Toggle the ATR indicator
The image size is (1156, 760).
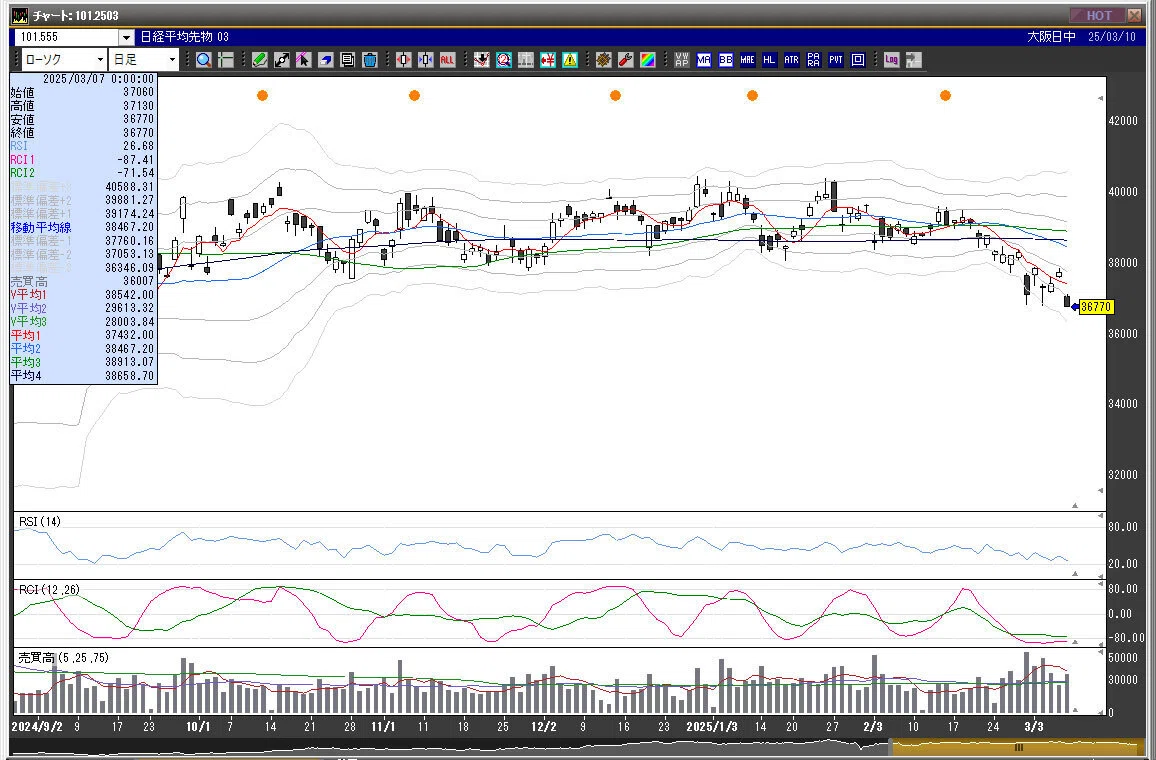pyautogui.click(x=791, y=60)
